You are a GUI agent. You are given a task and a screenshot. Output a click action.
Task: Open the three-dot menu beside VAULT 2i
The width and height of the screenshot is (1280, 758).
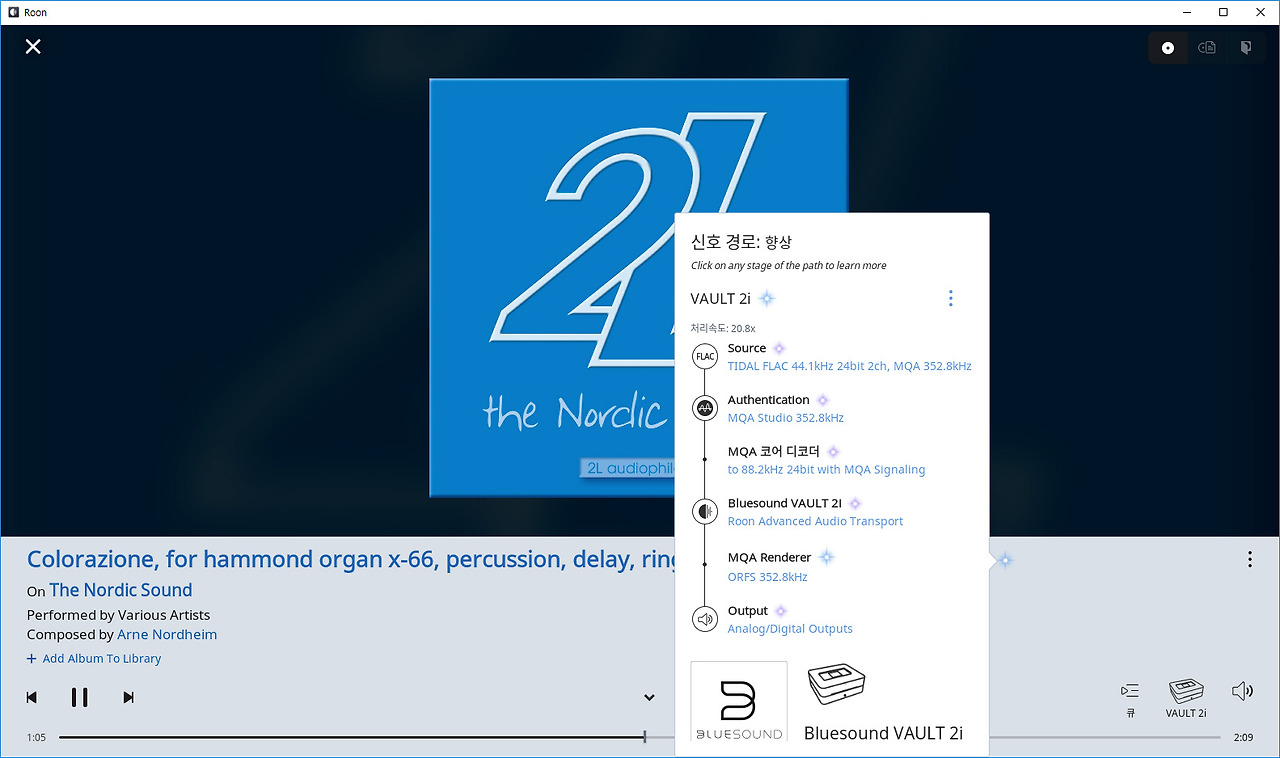950,298
